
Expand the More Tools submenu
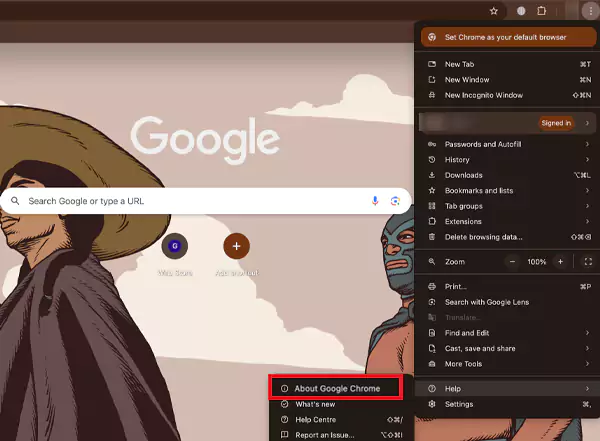coord(509,364)
